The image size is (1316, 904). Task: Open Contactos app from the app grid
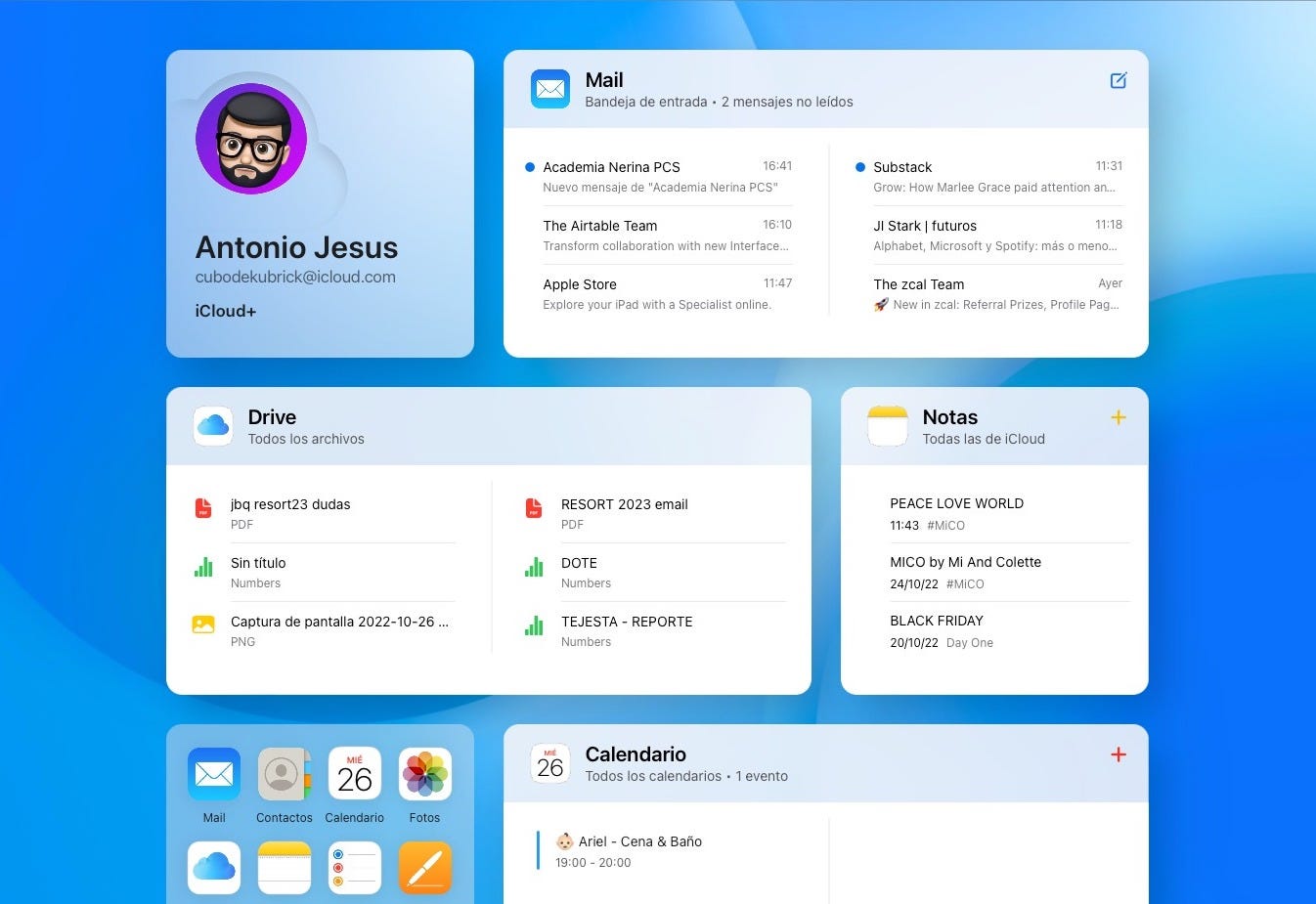tap(285, 774)
